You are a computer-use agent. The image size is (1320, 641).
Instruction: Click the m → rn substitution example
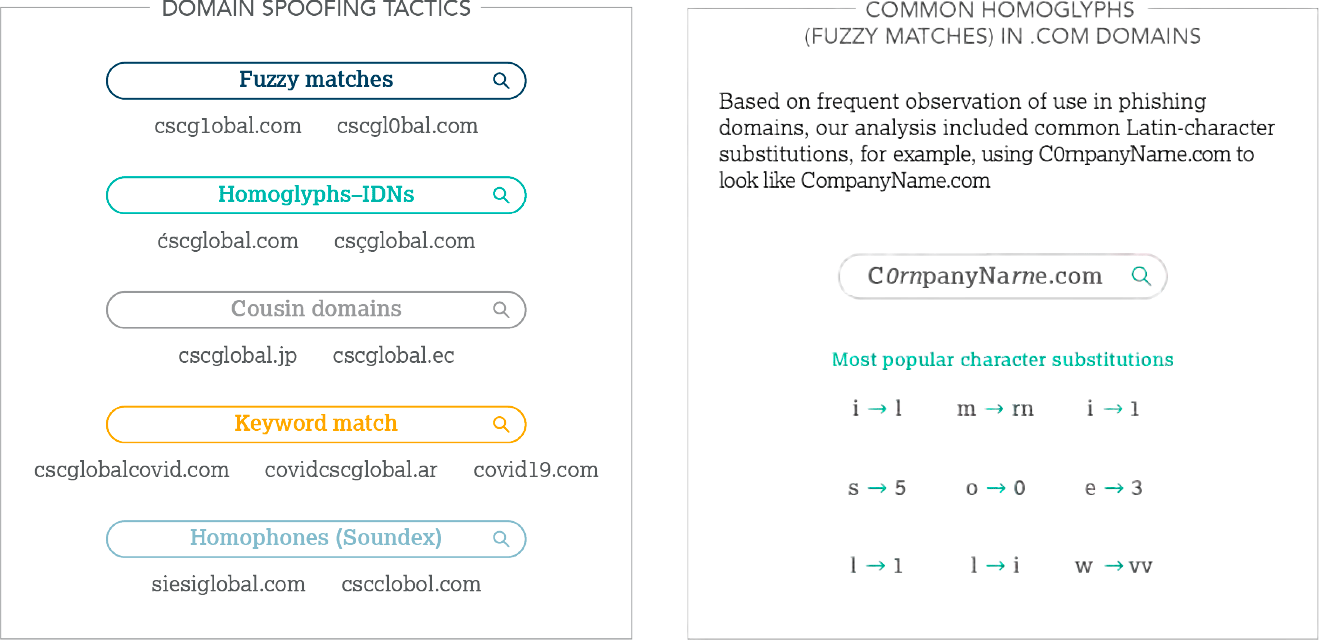point(995,409)
